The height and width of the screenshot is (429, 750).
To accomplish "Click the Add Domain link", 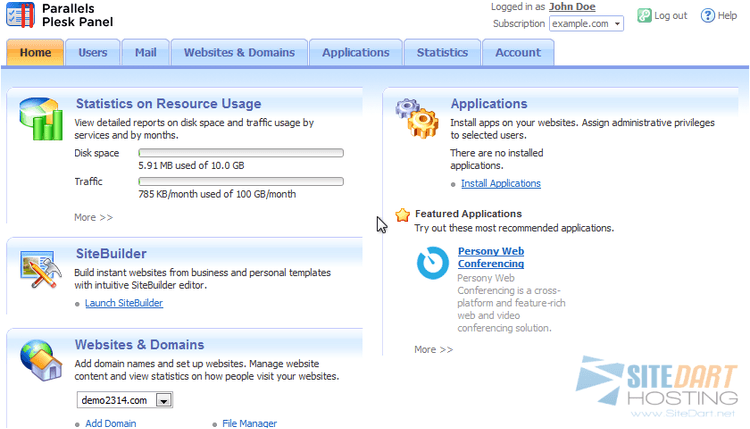I will click(x=110, y=423).
